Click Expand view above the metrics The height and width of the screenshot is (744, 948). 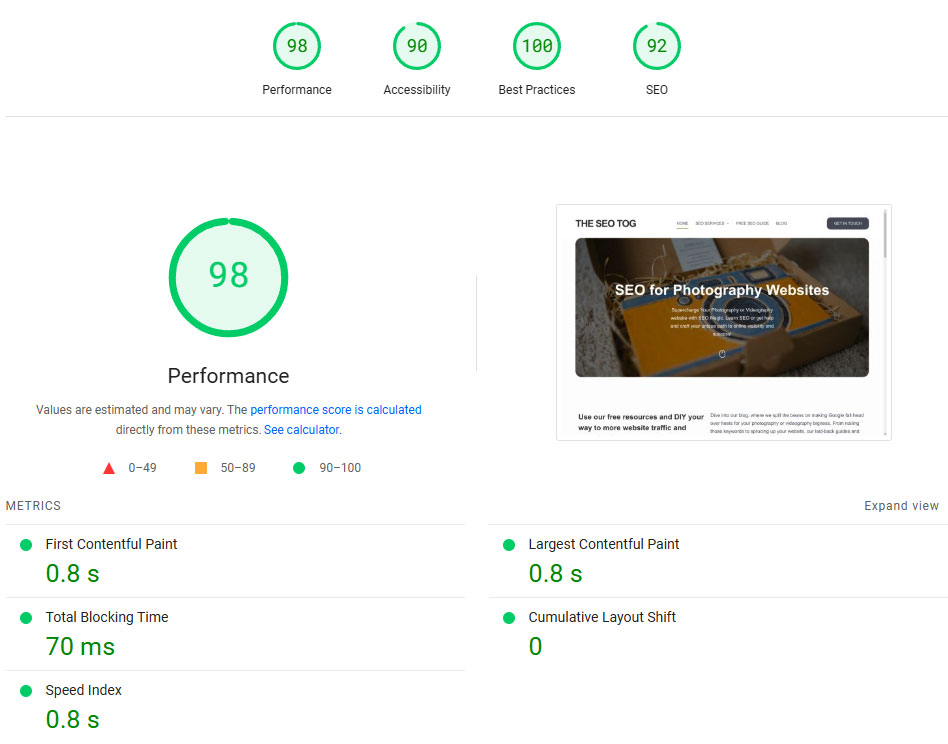tap(901, 505)
